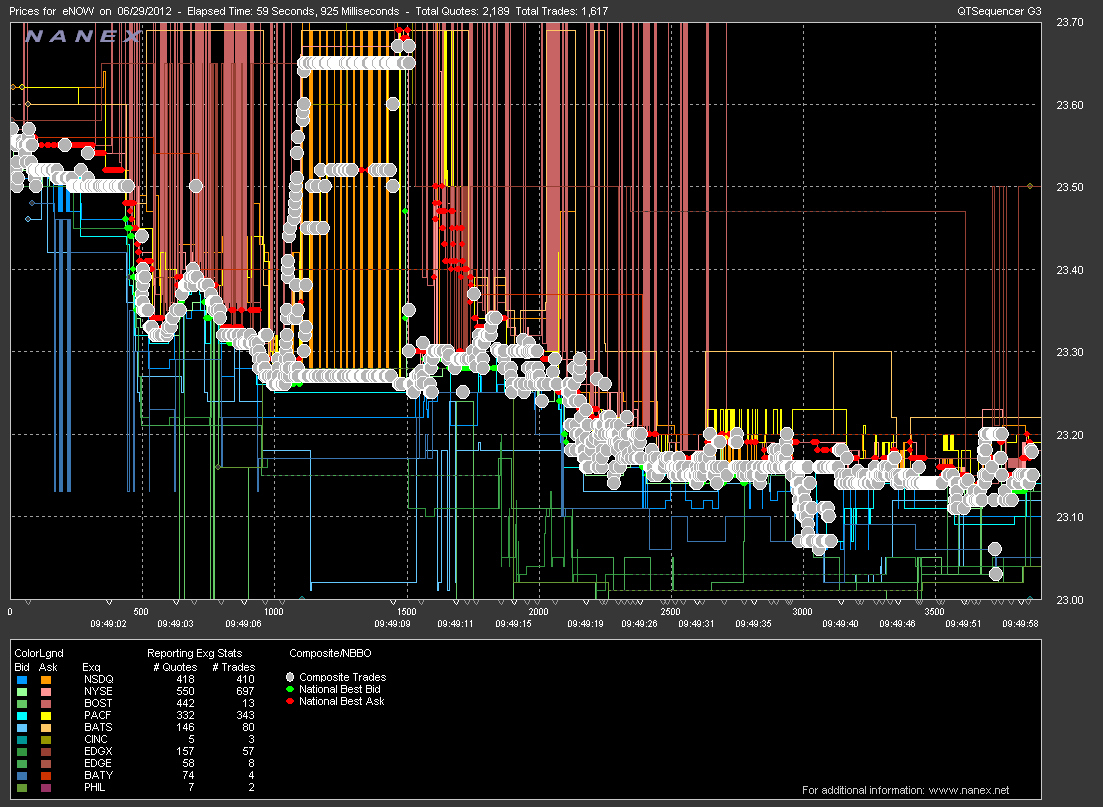Click NYSE quotes count 550
The image size is (1103, 807).
coord(185,692)
